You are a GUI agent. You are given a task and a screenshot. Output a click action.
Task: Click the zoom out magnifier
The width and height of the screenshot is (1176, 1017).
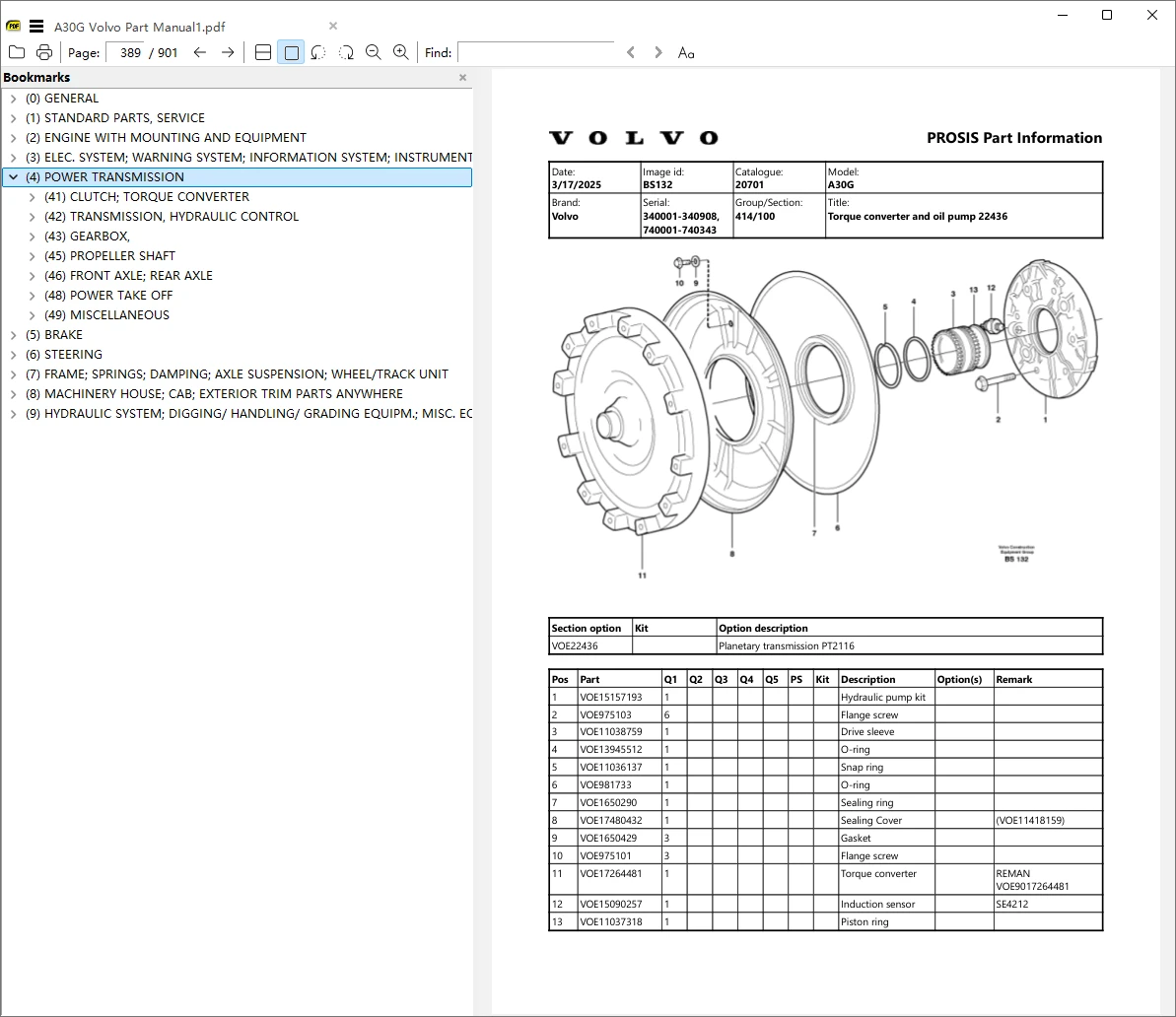click(x=373, y=52)
